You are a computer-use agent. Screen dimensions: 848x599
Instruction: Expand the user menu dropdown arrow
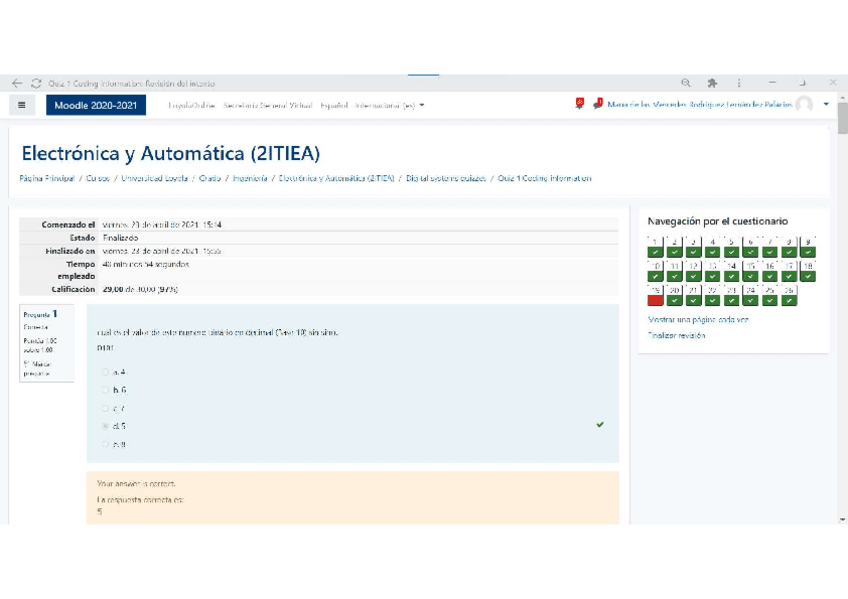826,105
